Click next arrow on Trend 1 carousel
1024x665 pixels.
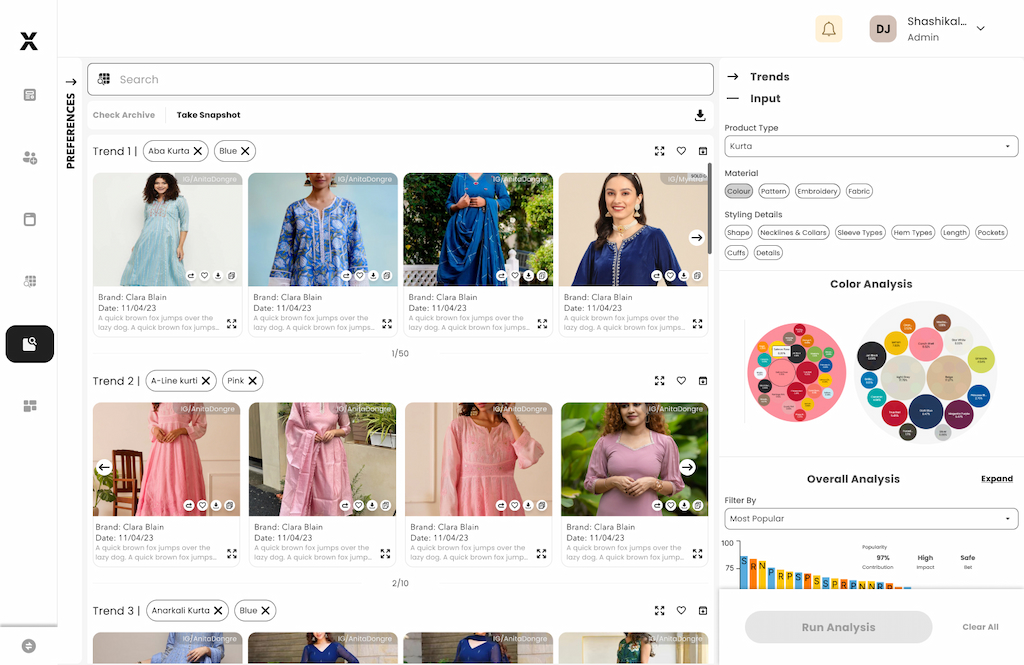[696, 238]
